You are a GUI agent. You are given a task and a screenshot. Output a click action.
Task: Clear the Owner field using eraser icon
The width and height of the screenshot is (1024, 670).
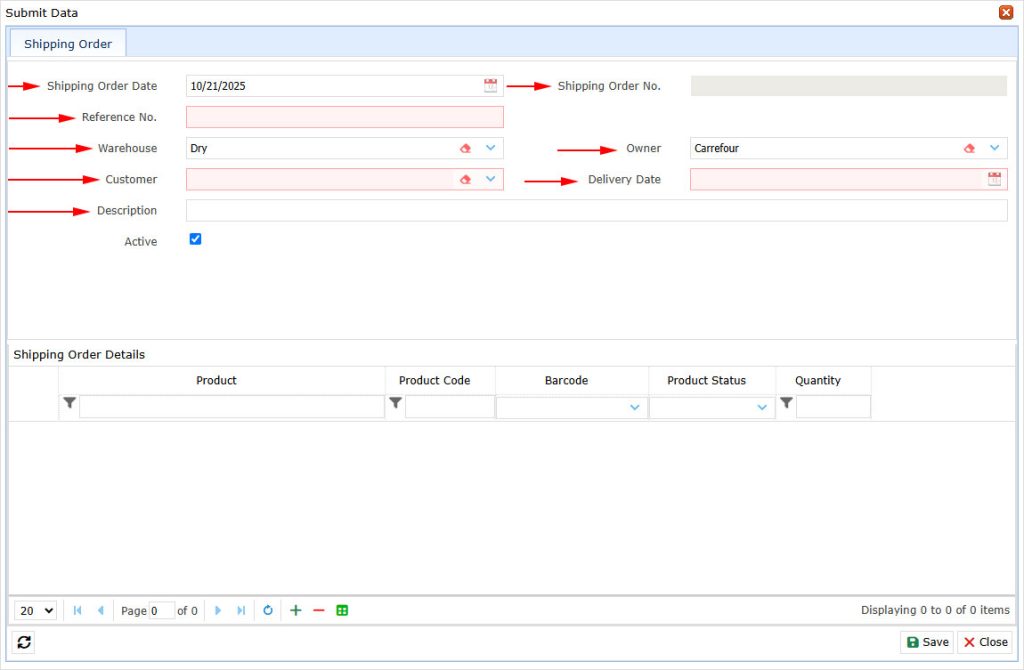pyautogui.click(x=969, y=148)
